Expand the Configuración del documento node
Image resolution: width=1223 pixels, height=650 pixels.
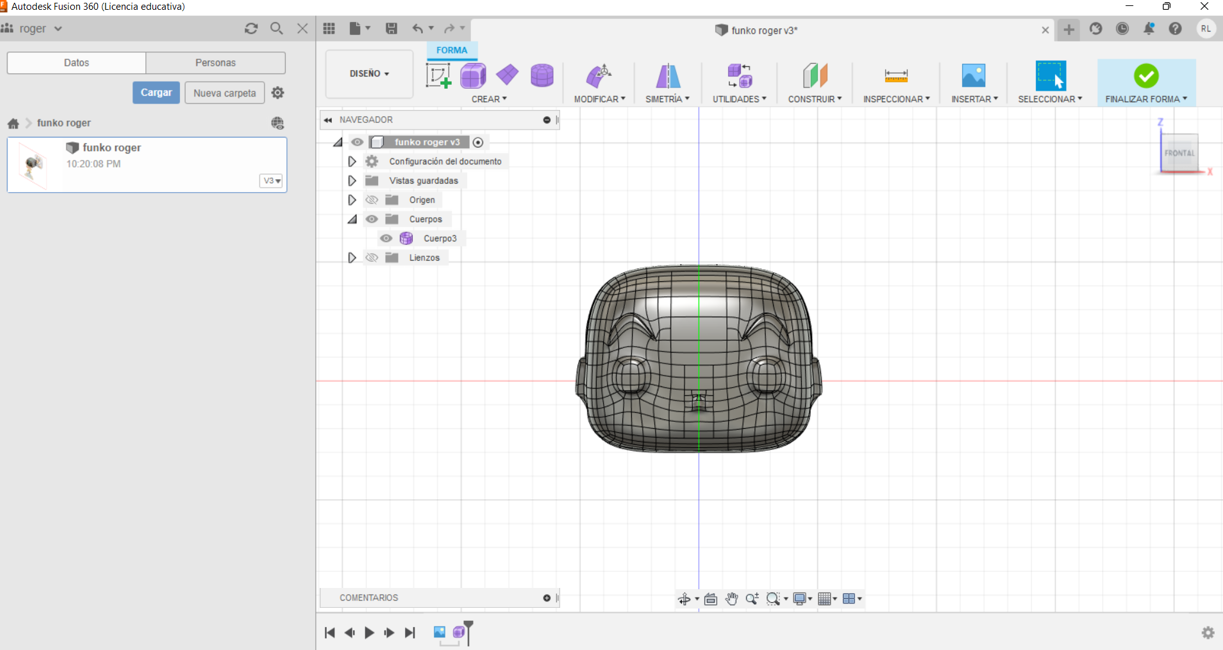[352, 161]
